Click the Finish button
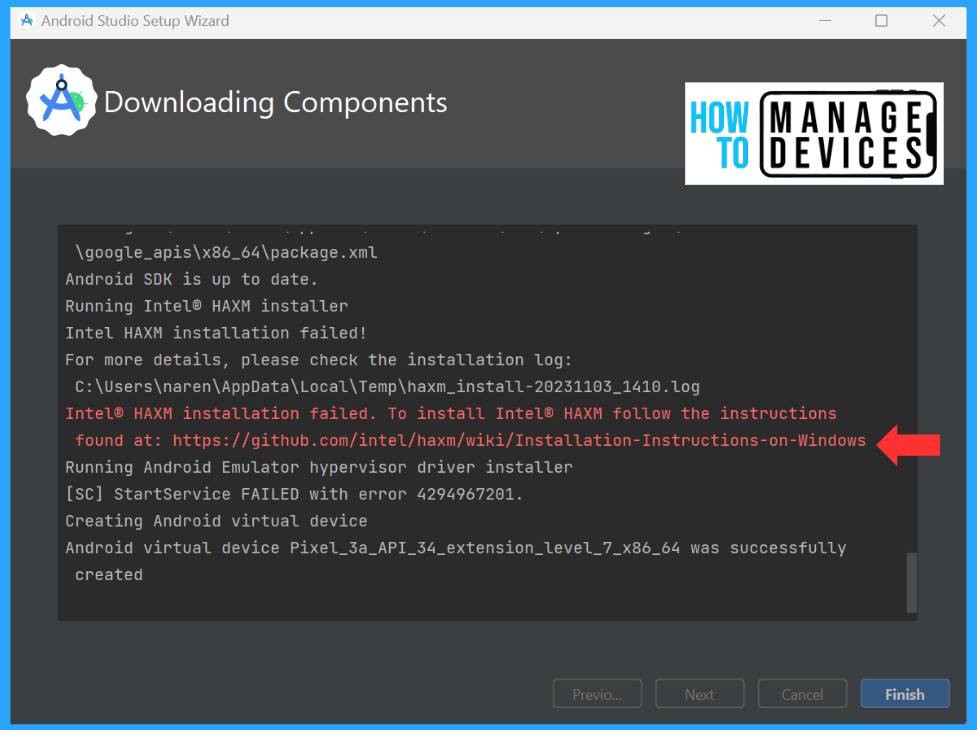The width and height of the screenshot is (977, 730). click(905, 694)
